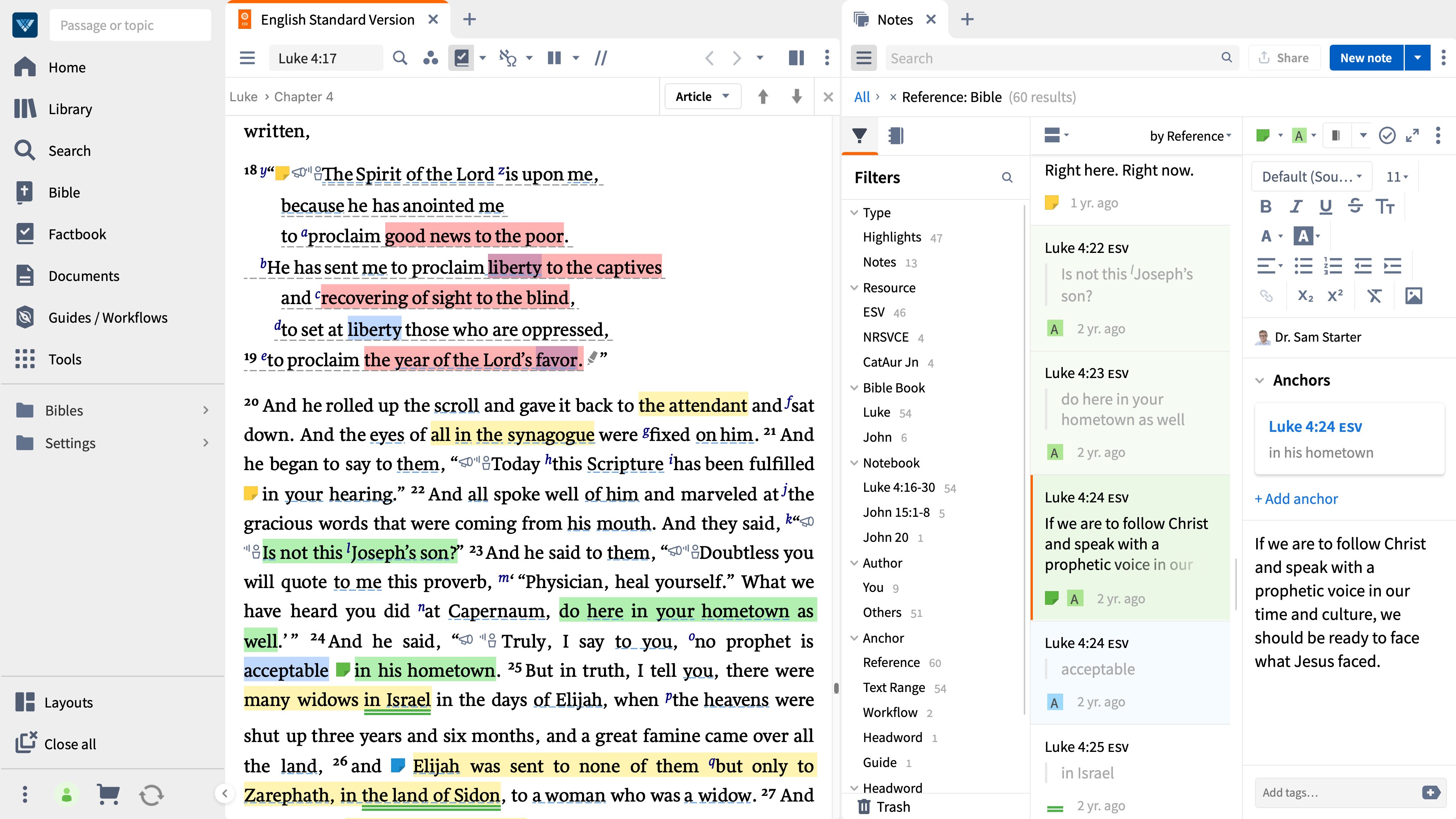
Task: Open the Article navigation dropdown
Action: pyautogui.click(x=703, y=97)
